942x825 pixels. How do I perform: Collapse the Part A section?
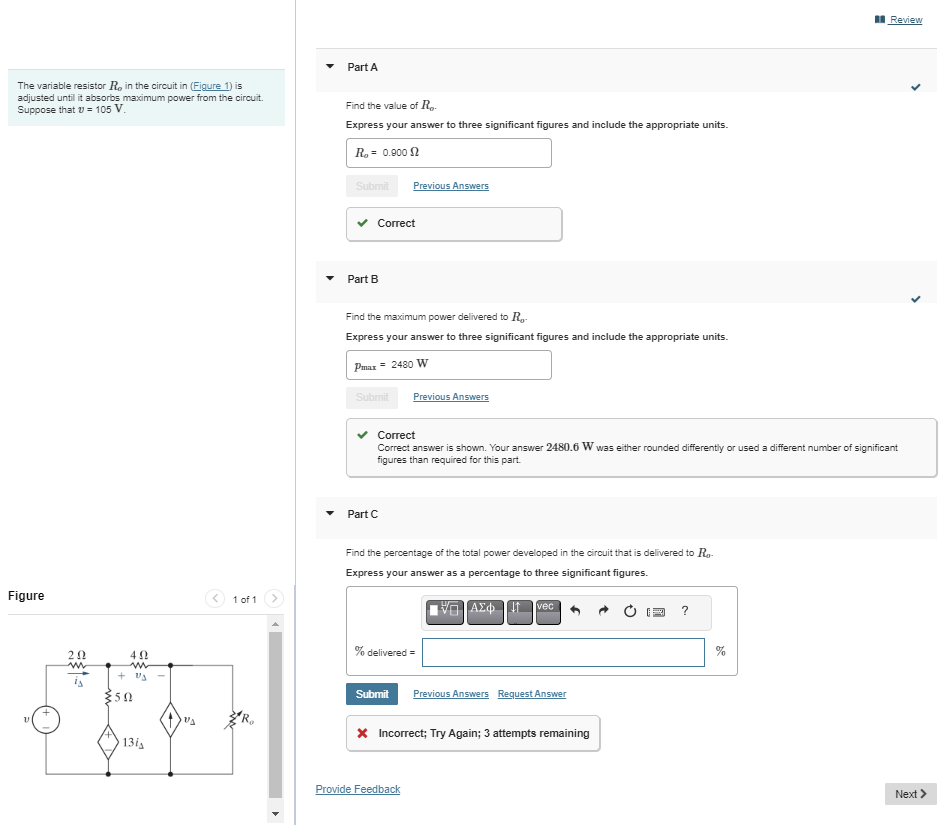click(x=329, y=67)
